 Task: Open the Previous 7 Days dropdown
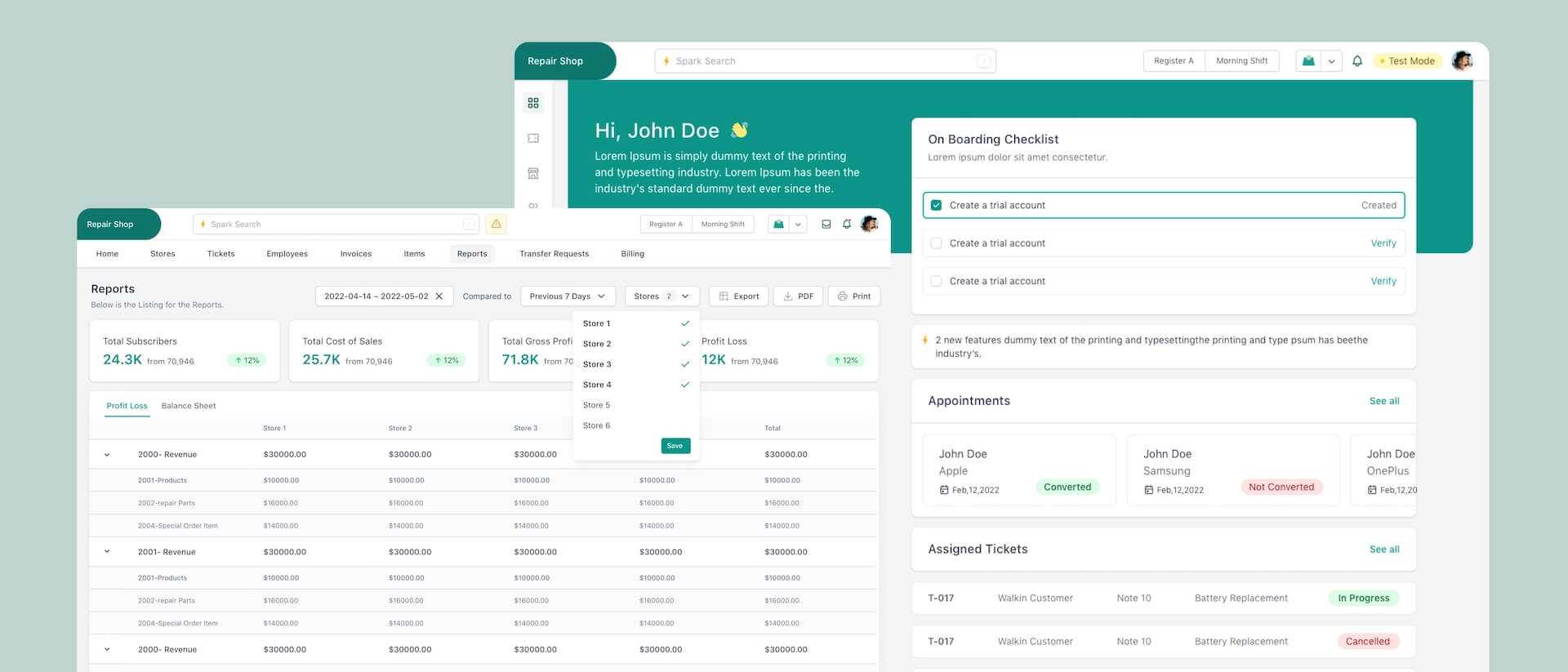tap(568, 296)
